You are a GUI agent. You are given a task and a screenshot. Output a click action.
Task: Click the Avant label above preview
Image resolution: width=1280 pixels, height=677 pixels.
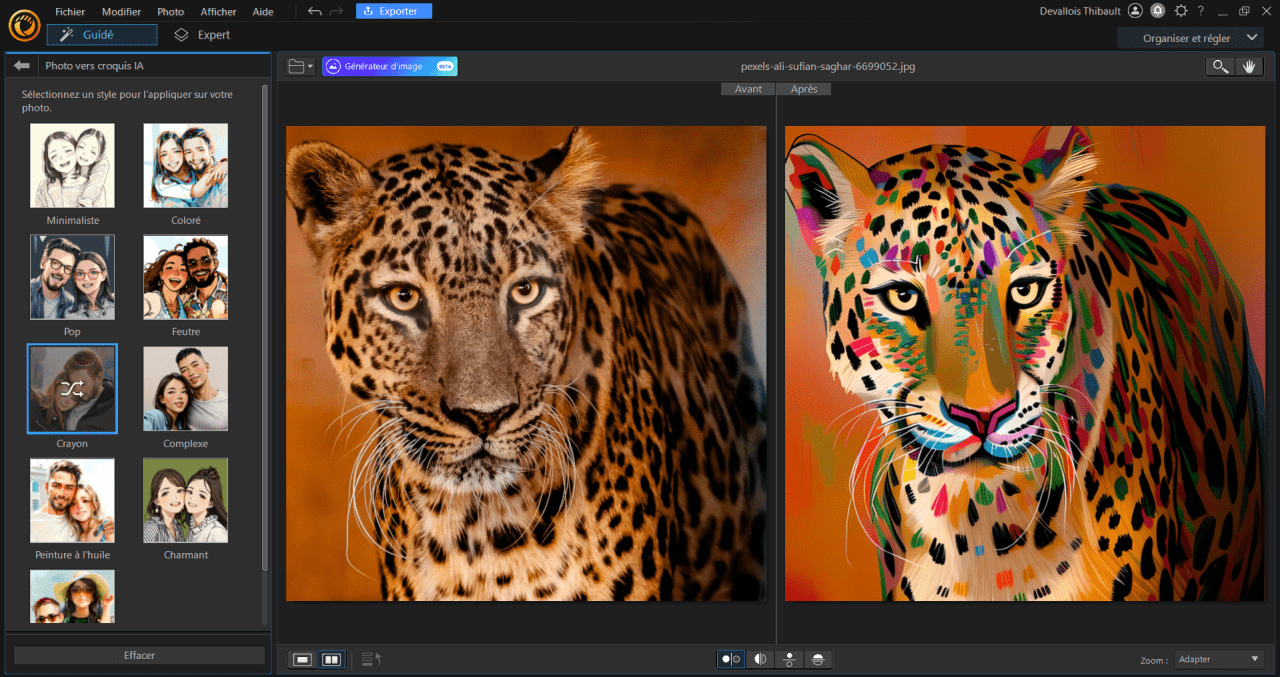pyautogui.click(x=748, y=89)
